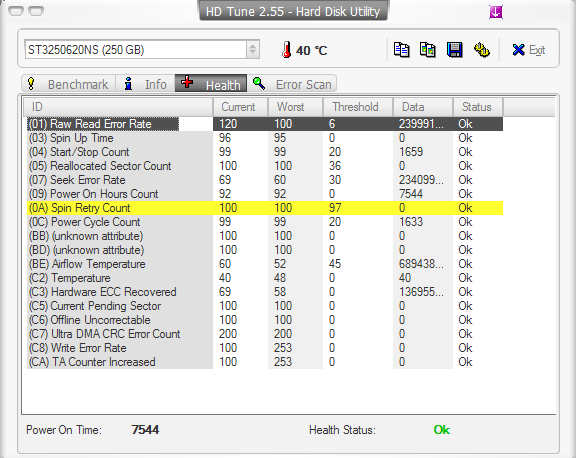Click threshold value 97 for Spin Retry Count
This screenshot has width=576, height=458.
click(x=335, y=208)
